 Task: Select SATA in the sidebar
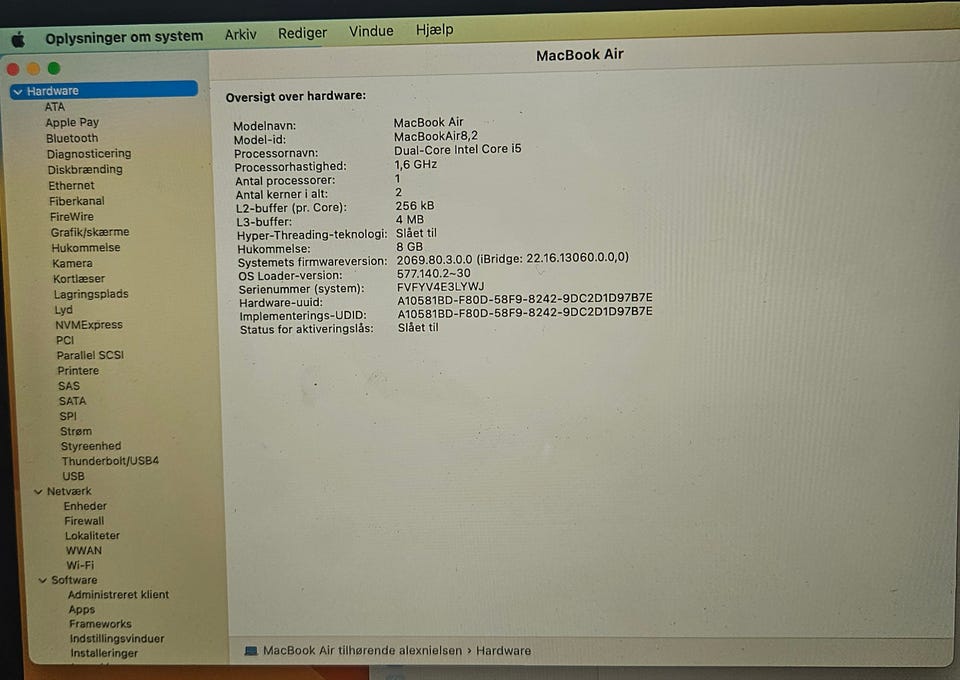pyautogui.click(x=72, y=401)
